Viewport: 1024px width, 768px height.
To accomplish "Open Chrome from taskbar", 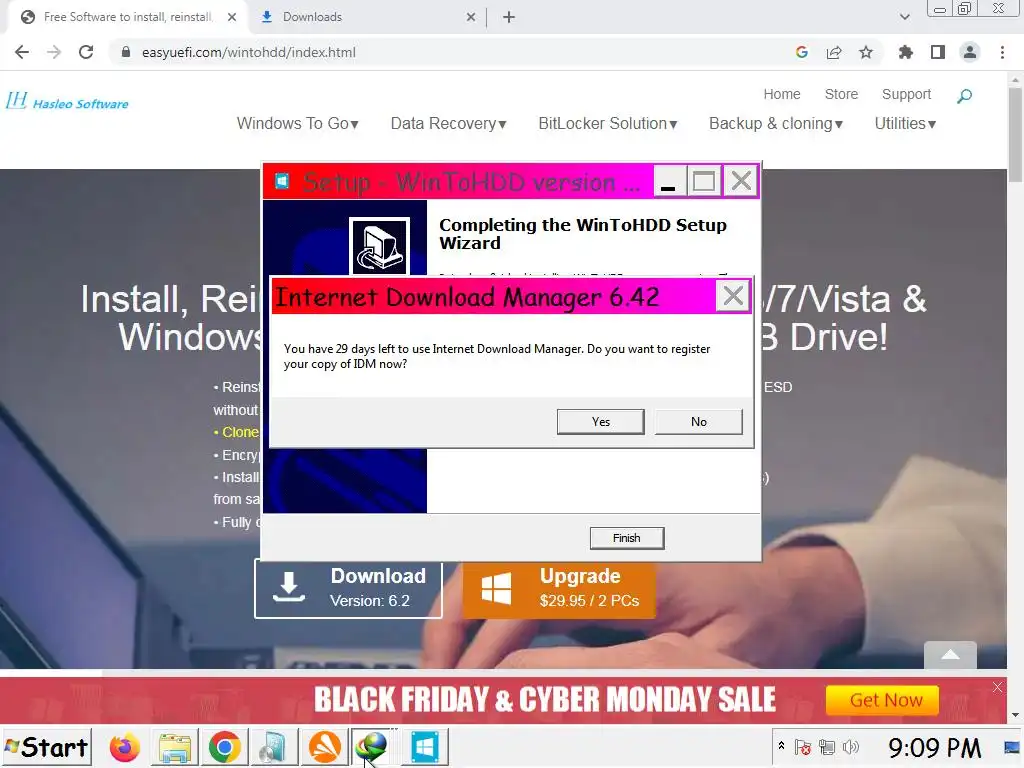I will pos(225,747).
